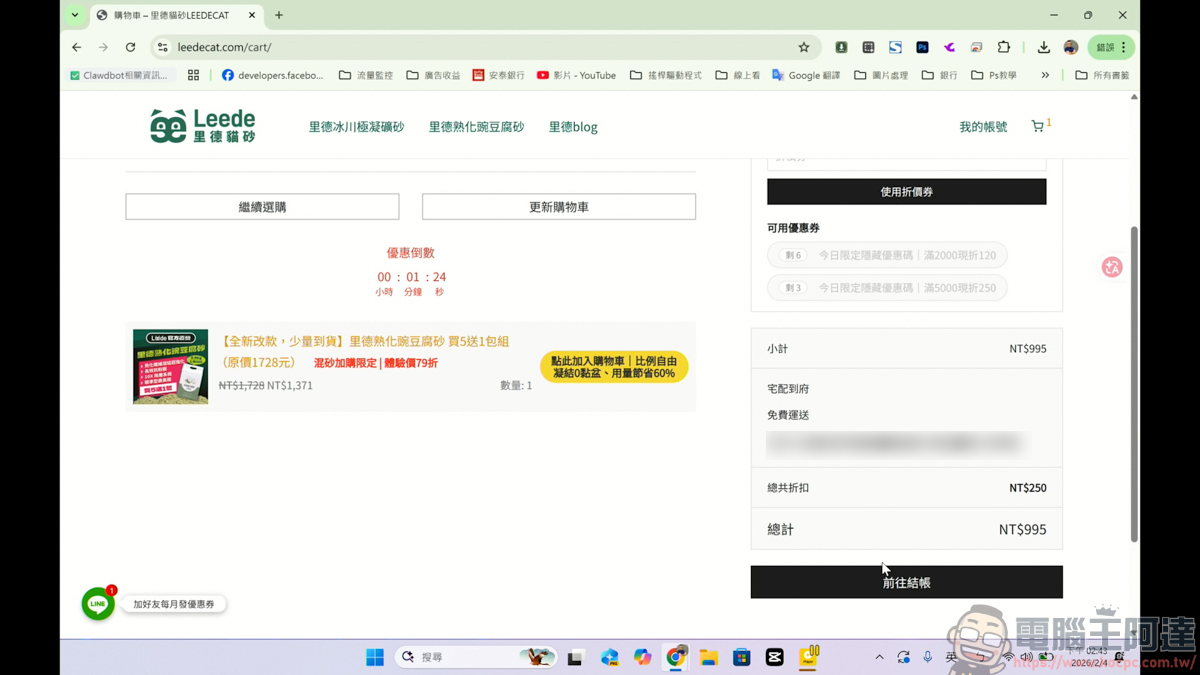This screenshot has height=675, width=1200.
Task: Toggle the bookmark star in the address bar
Action: pyautogui.click(x=804, y=47)
